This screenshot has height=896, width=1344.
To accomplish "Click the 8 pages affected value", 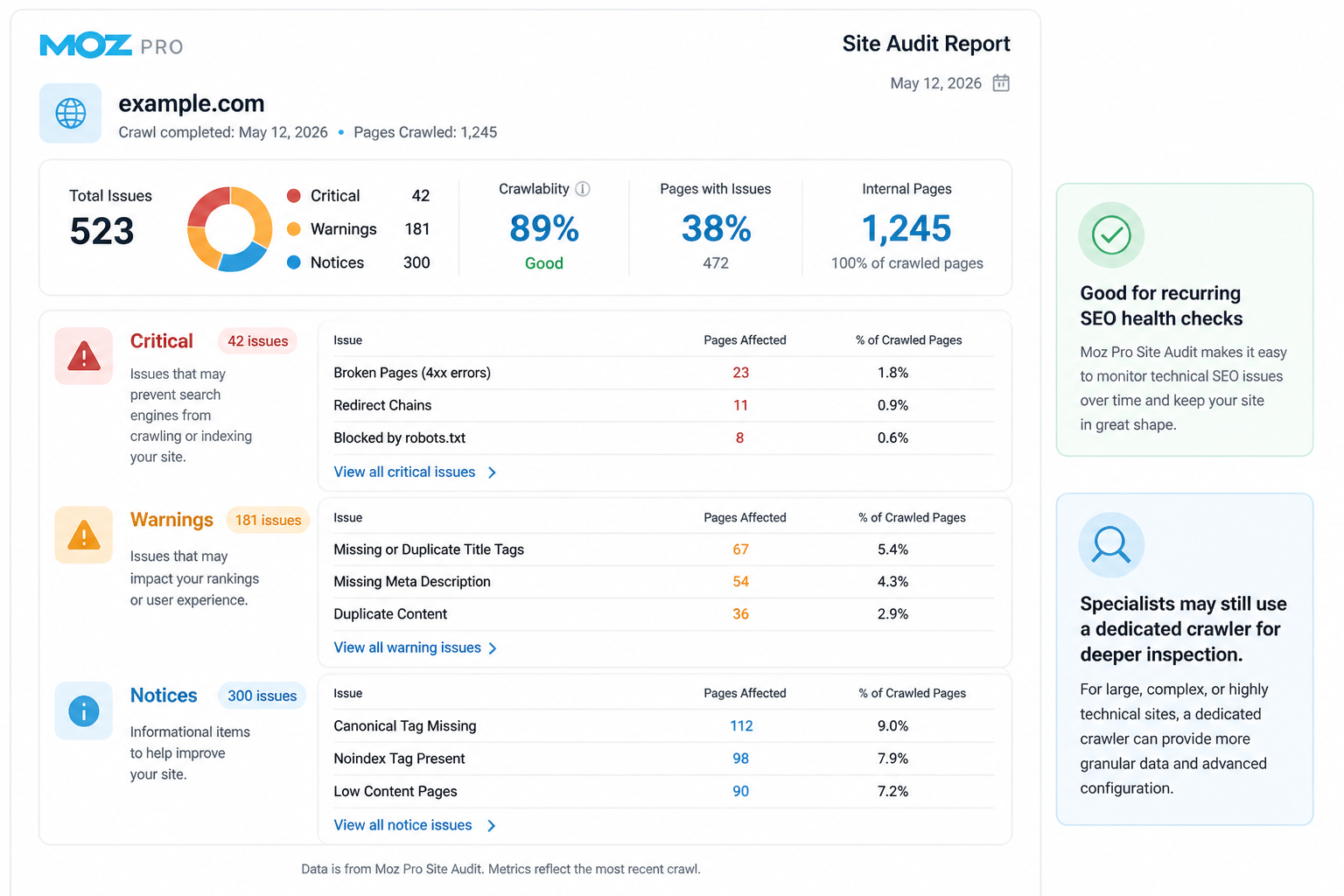I will [740, 437].
